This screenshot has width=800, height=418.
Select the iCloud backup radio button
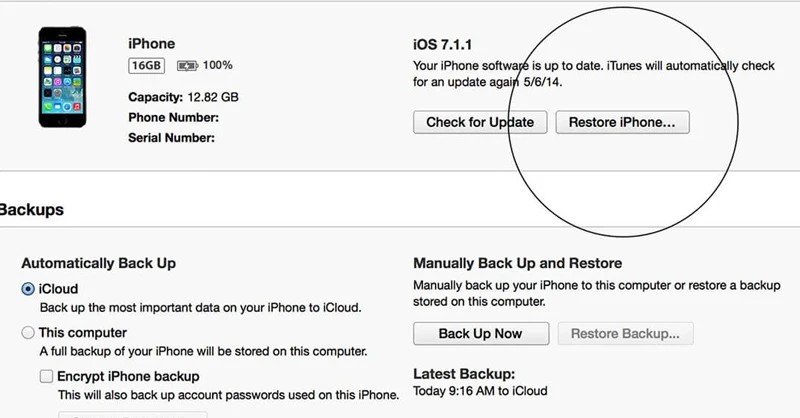tap(28, 288)
